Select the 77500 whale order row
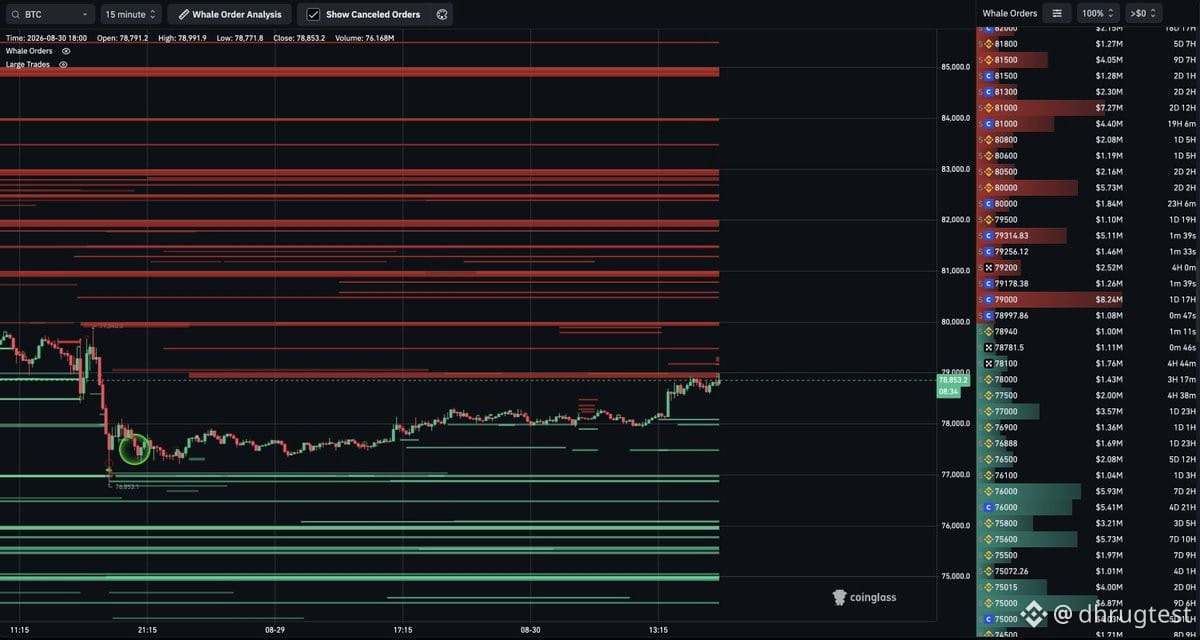Screen dimensions: 1200x640 click(1087, 396)
